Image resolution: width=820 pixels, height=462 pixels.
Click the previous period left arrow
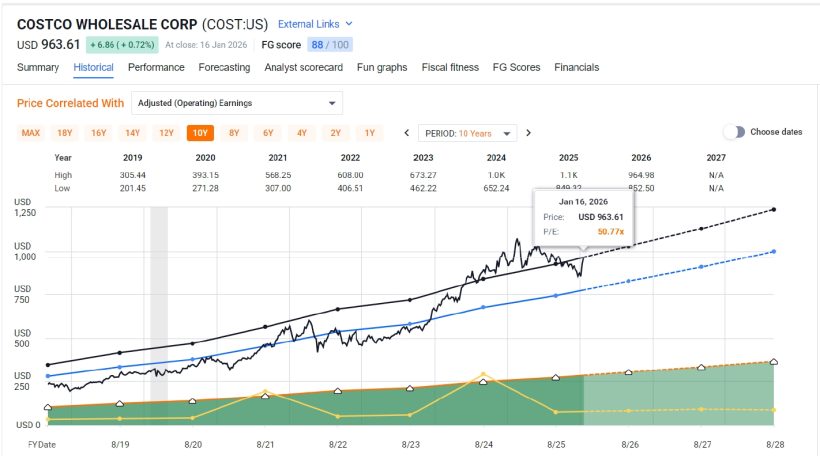407,133
